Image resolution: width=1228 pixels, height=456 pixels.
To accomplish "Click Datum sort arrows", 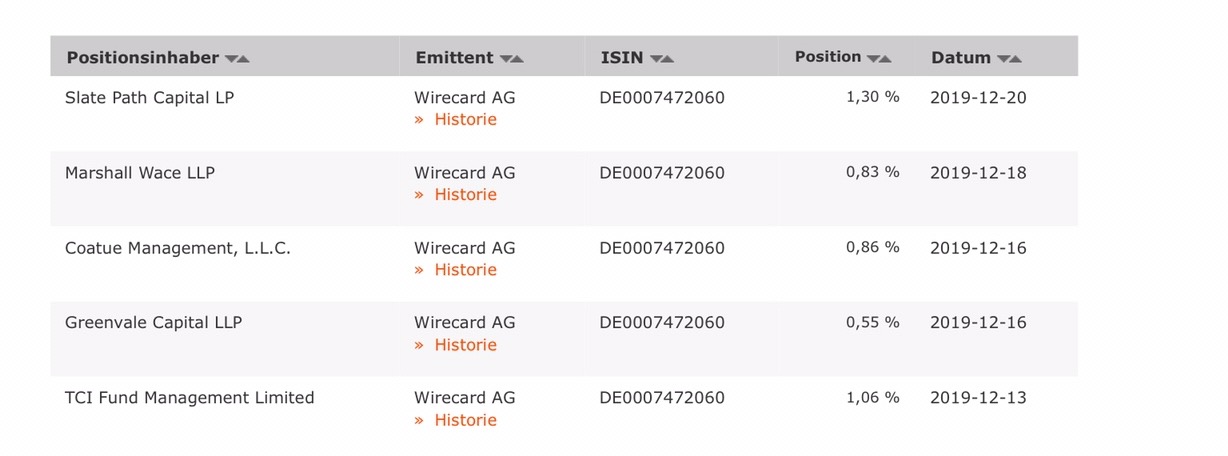I will [1009, 59].
